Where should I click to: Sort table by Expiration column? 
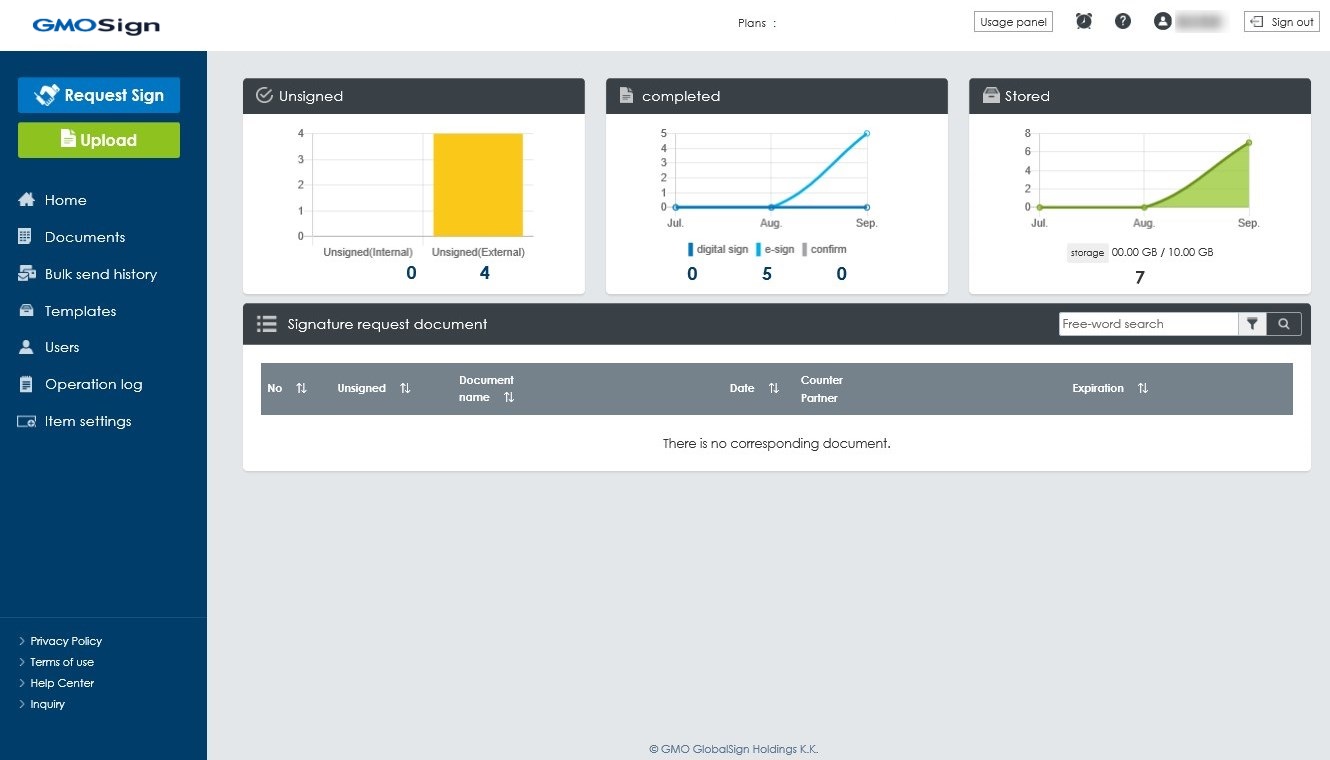(1142, 388)
